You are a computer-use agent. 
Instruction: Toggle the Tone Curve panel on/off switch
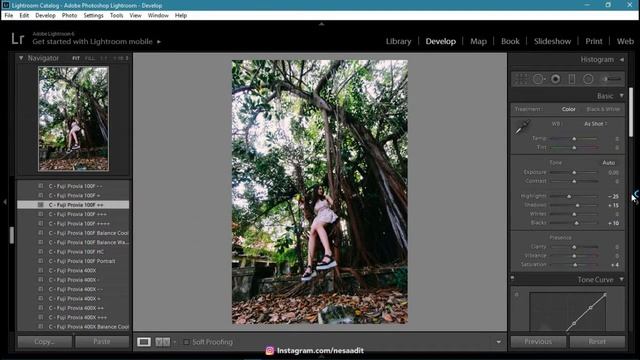point(513,278)
